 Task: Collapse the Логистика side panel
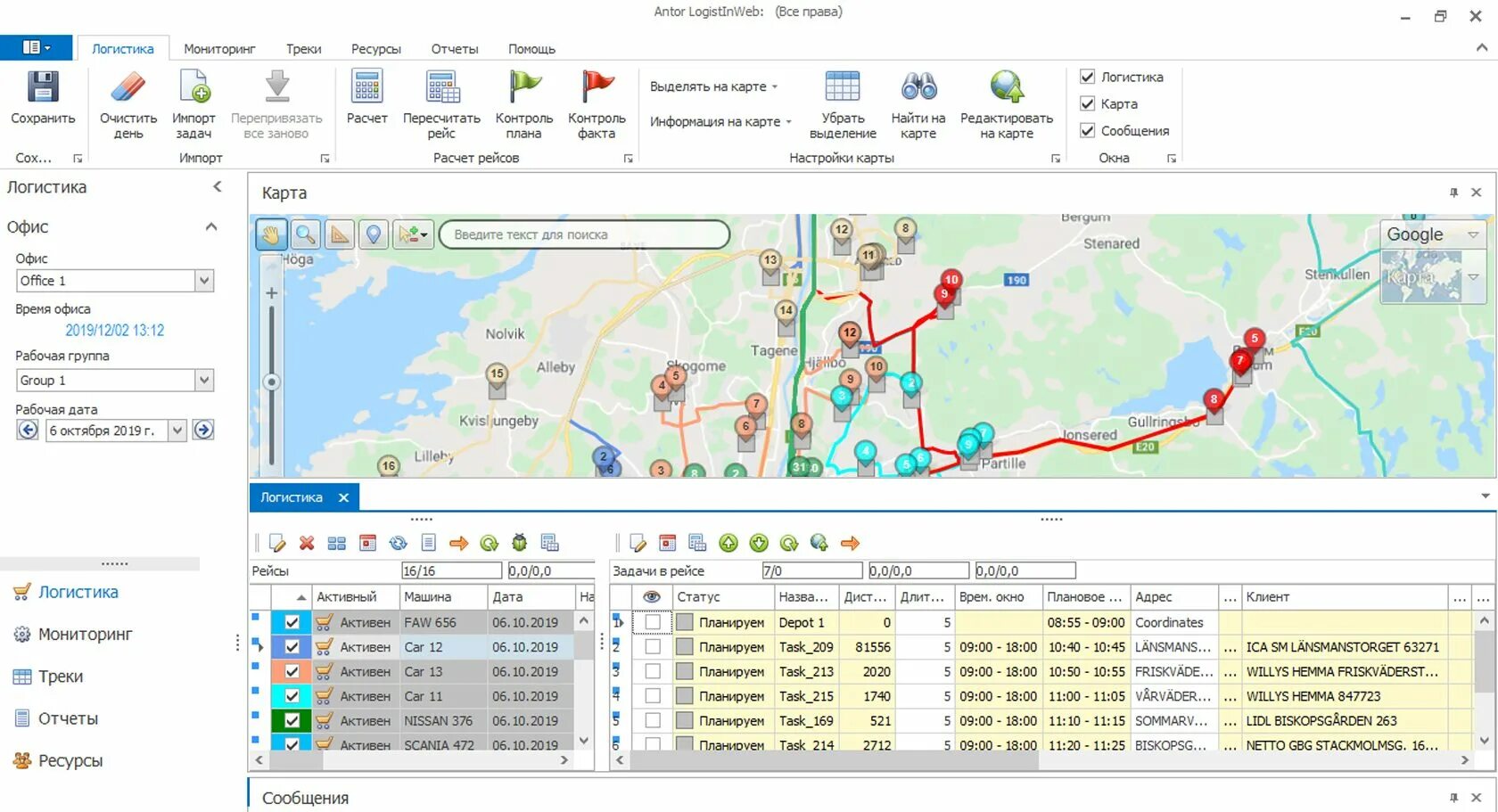coord(217,186)
